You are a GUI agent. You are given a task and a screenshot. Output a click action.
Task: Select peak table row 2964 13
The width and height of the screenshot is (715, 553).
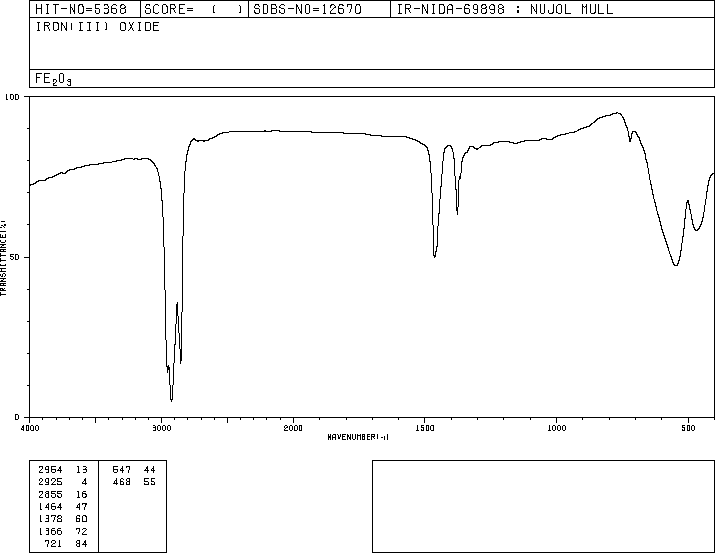(x=63, y=470)
